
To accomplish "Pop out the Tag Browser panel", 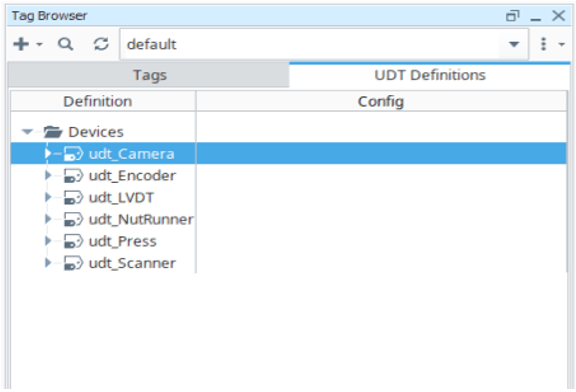I will coord(512,16).
